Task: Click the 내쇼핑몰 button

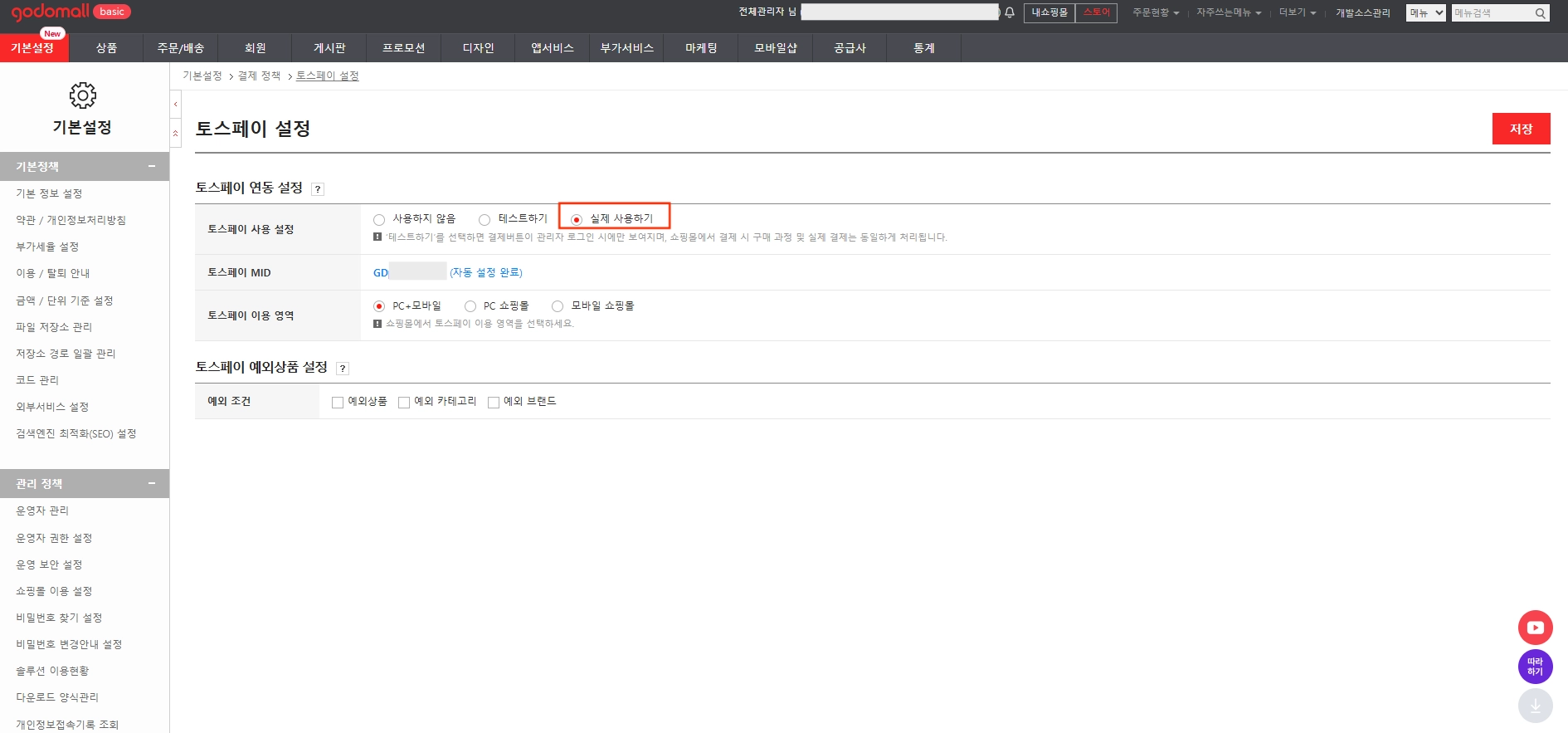Action: [1049, 13]
